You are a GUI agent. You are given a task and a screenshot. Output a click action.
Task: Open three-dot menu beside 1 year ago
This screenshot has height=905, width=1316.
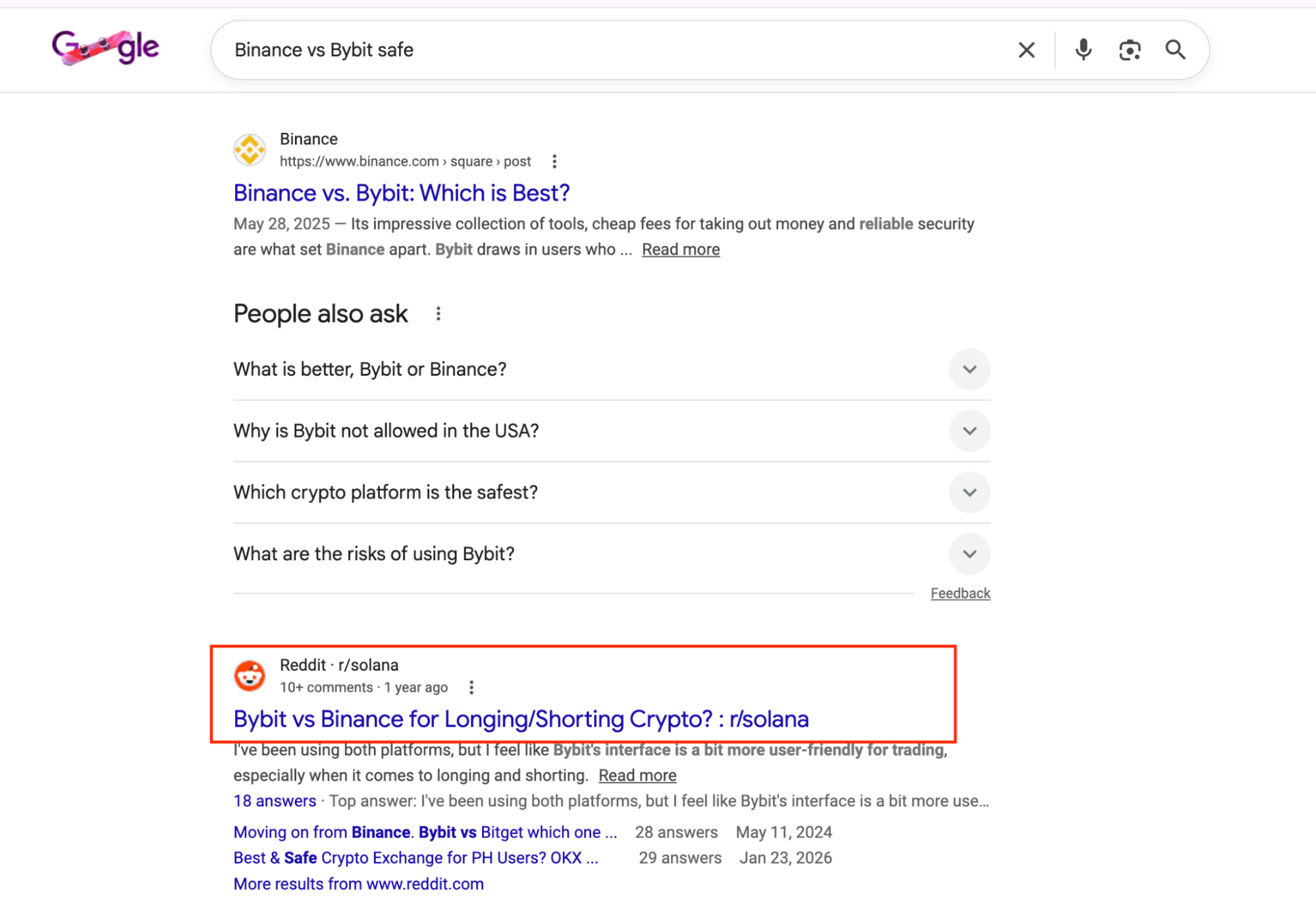(471, 687)
